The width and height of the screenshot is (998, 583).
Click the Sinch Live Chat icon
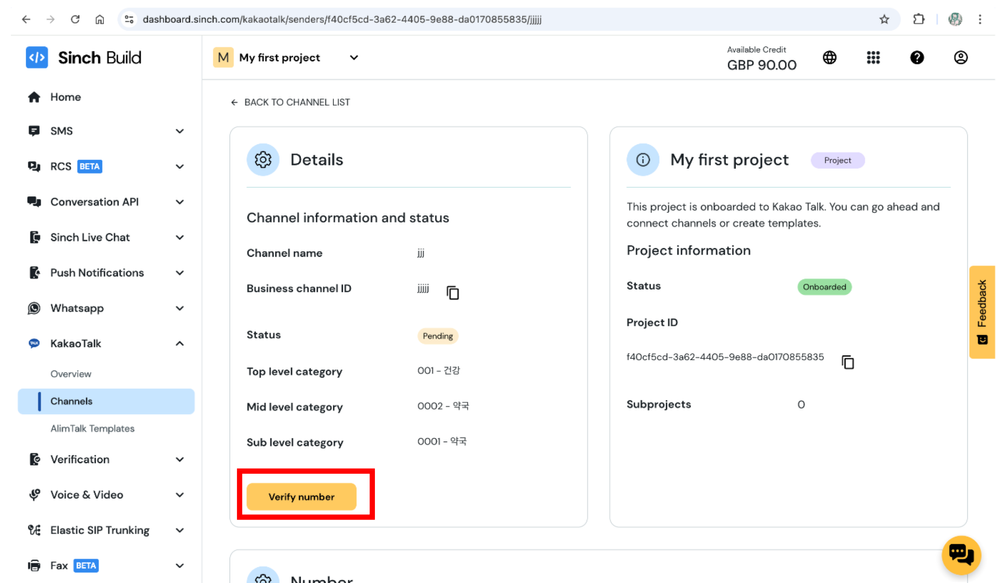tap(34, 237)
